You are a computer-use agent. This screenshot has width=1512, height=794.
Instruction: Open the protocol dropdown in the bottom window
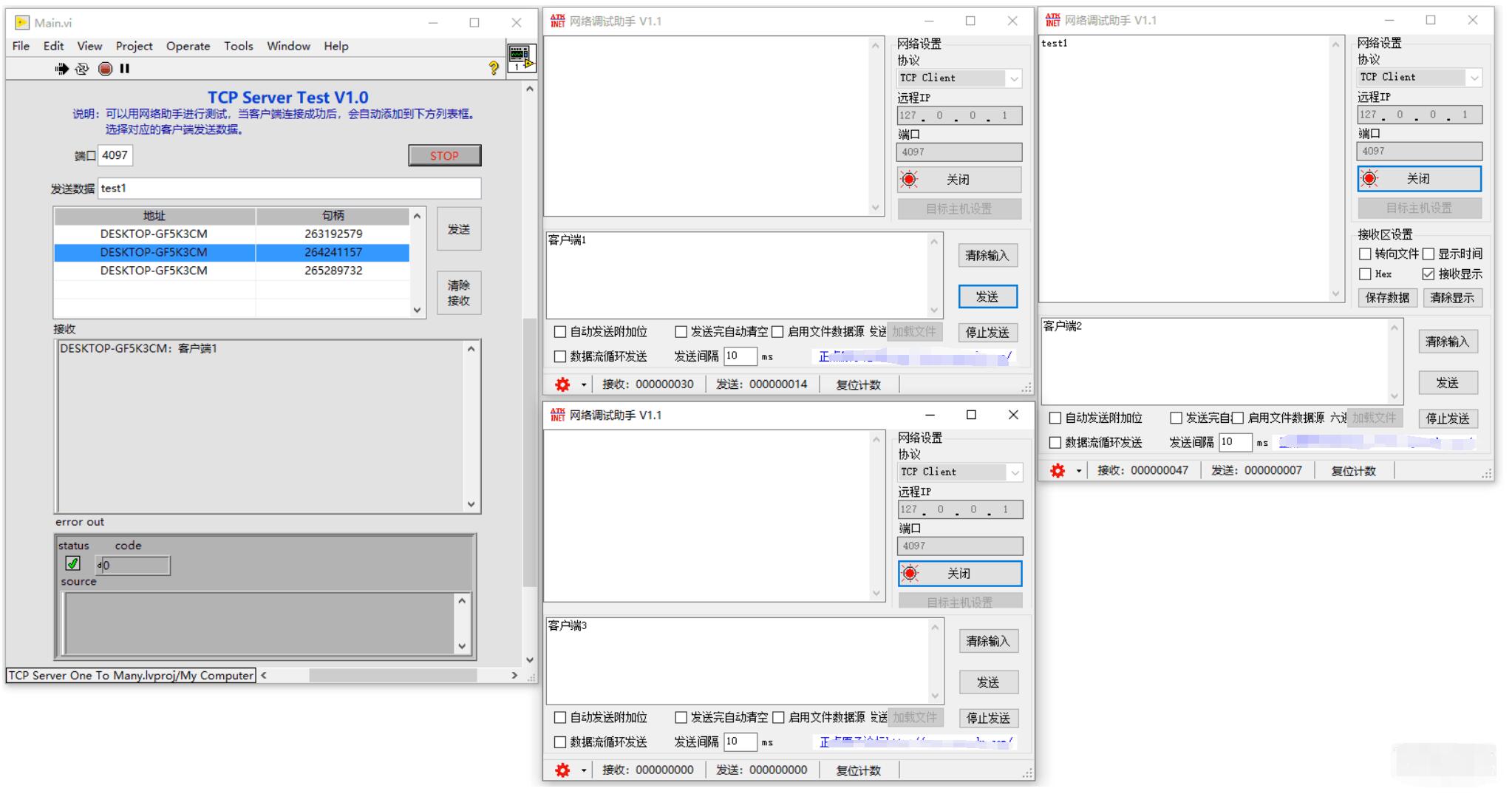tap(1015, 472)
